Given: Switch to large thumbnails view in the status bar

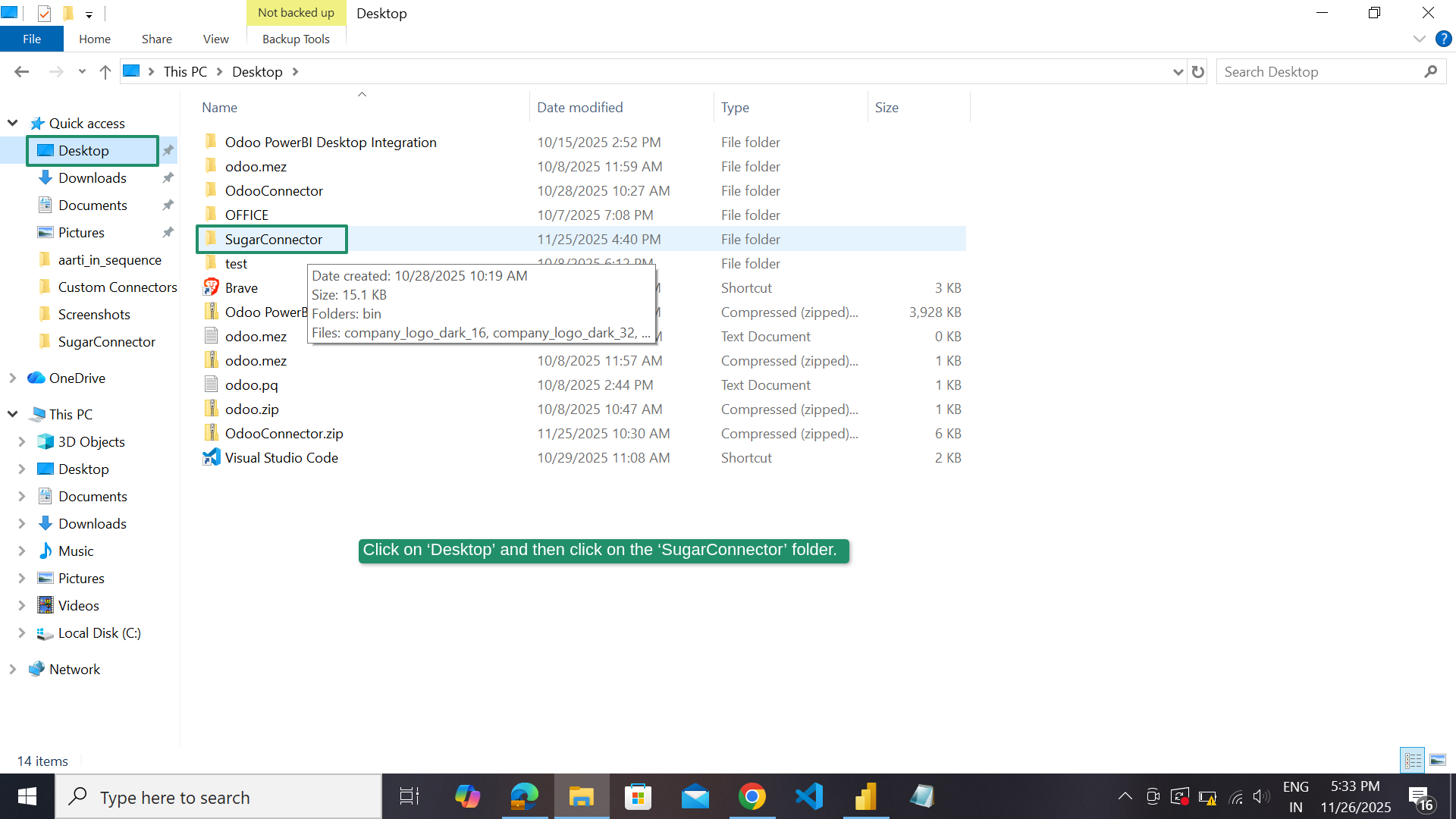Looking at the screenshot, I should [1439, 760].
